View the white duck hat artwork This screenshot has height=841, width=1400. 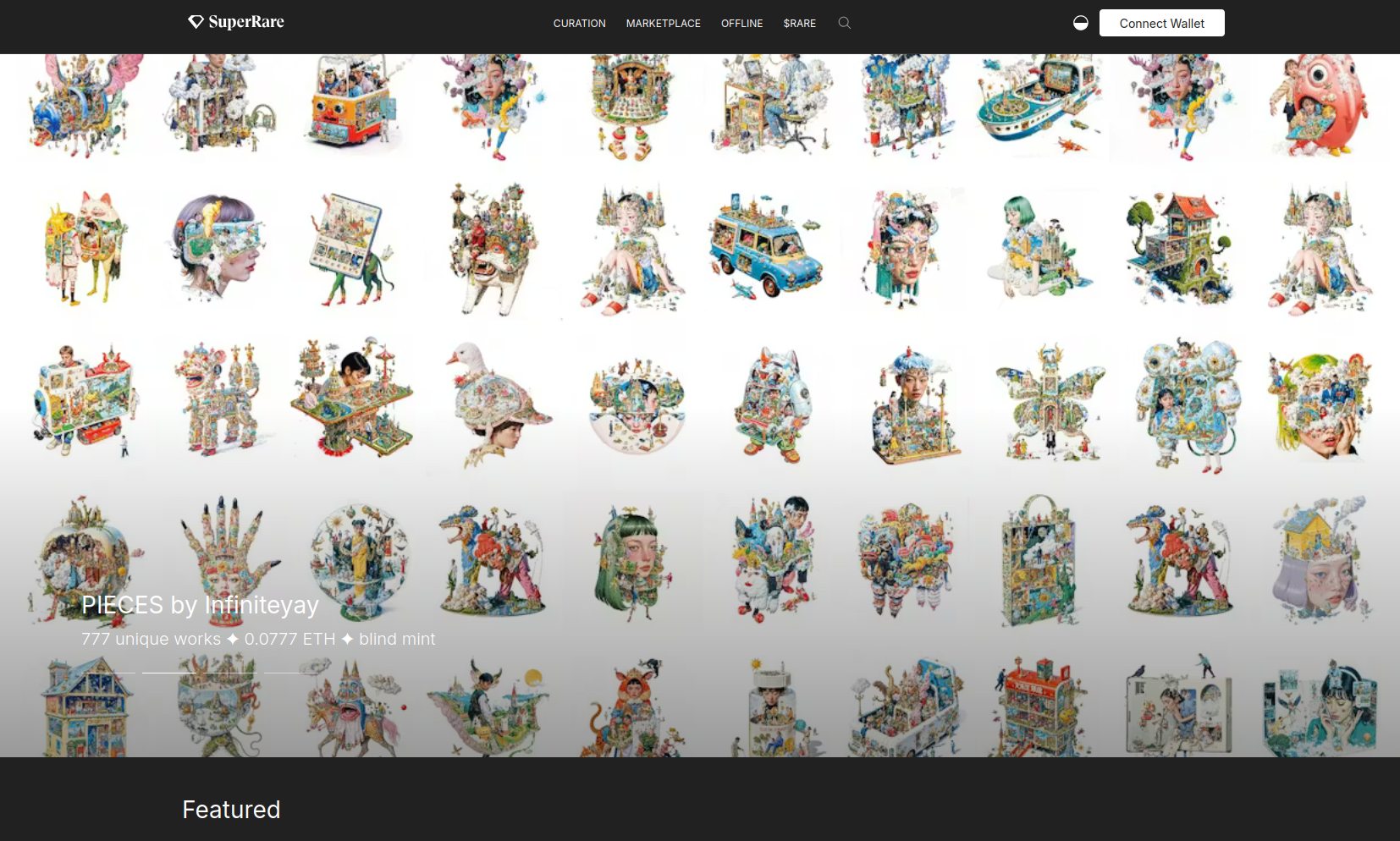coord(497,402)
